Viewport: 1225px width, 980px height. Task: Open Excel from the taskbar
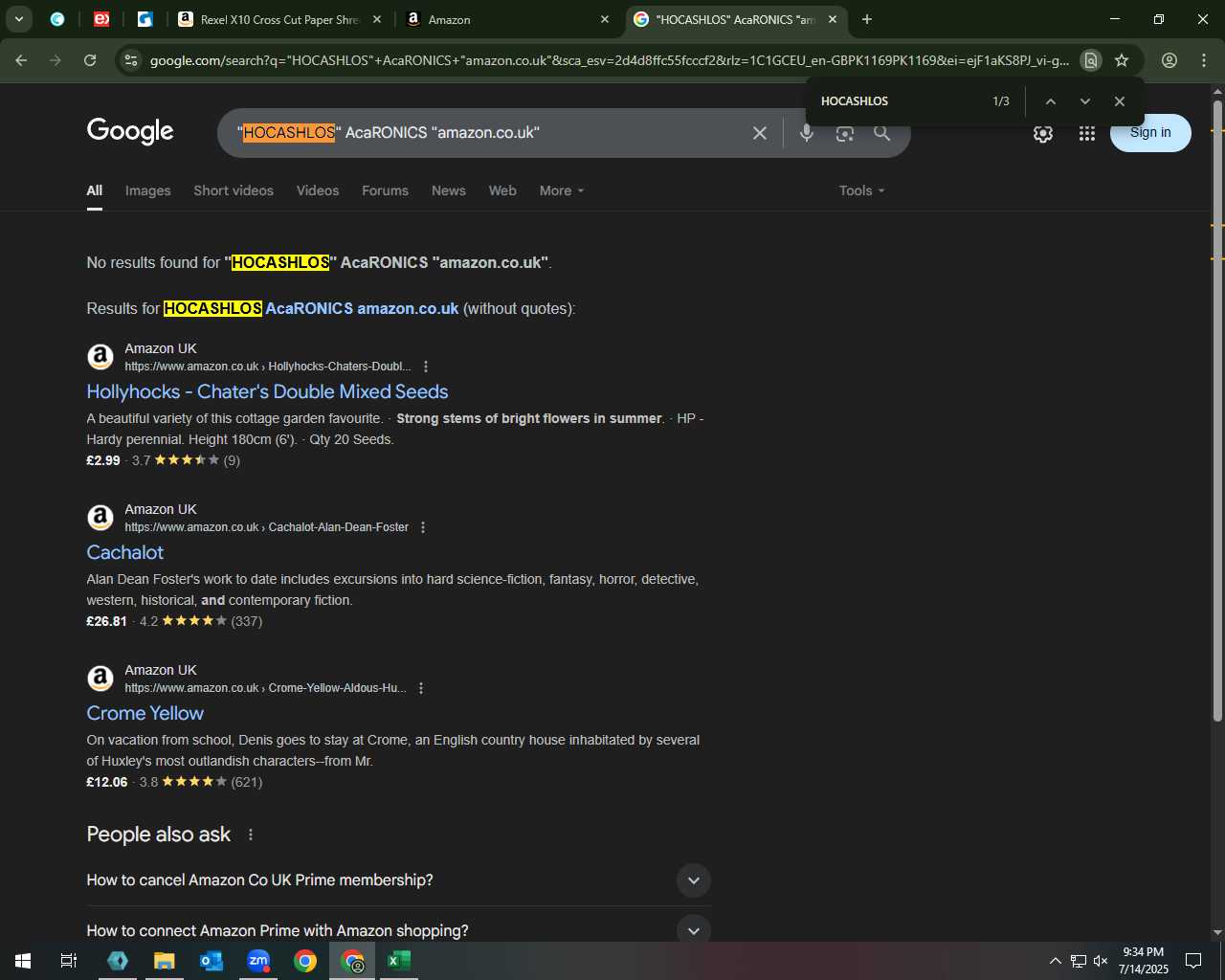tap(399, 961)
